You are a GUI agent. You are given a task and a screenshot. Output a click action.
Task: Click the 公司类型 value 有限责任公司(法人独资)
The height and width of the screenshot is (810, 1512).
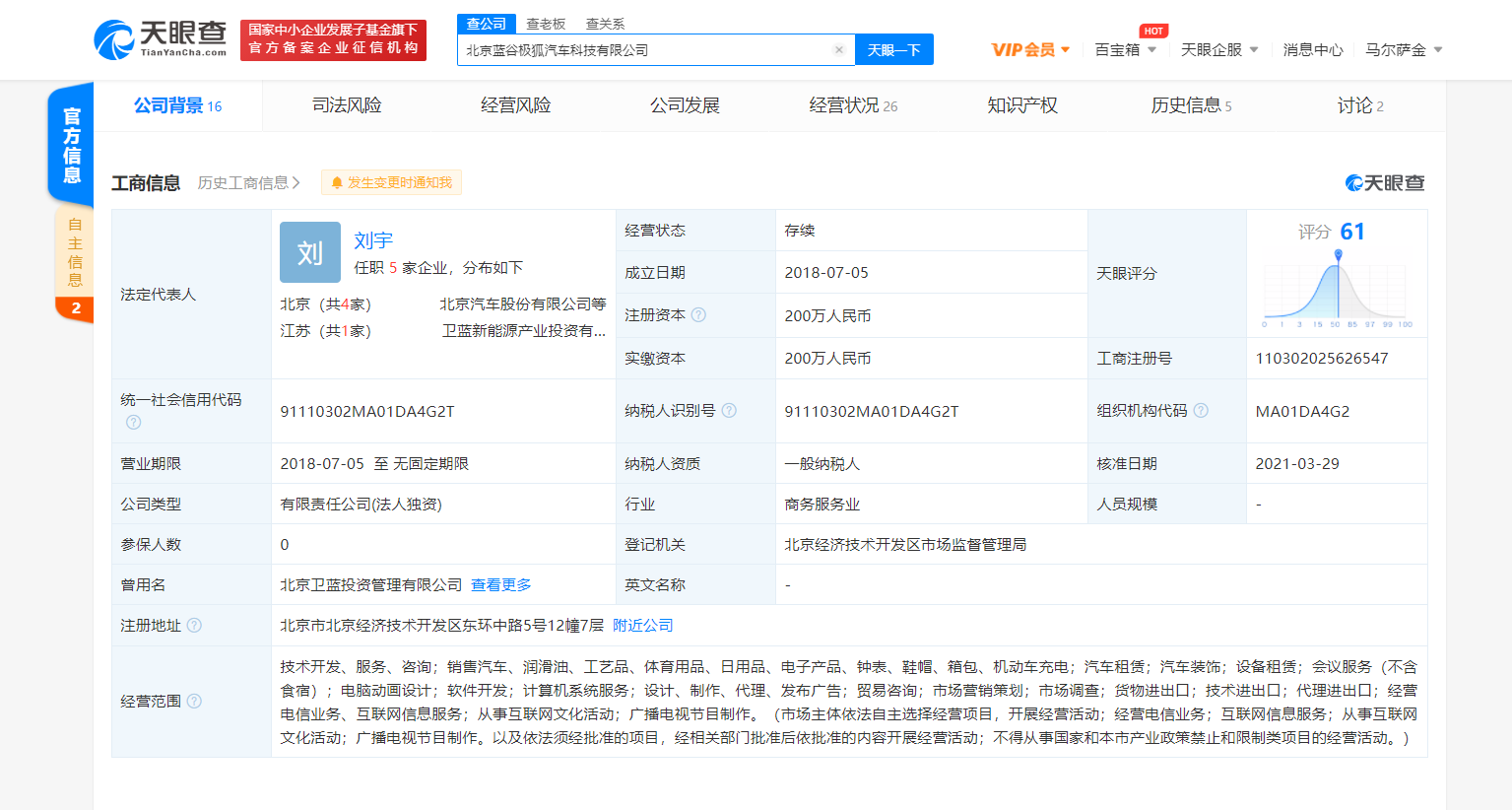pos(361,505)
